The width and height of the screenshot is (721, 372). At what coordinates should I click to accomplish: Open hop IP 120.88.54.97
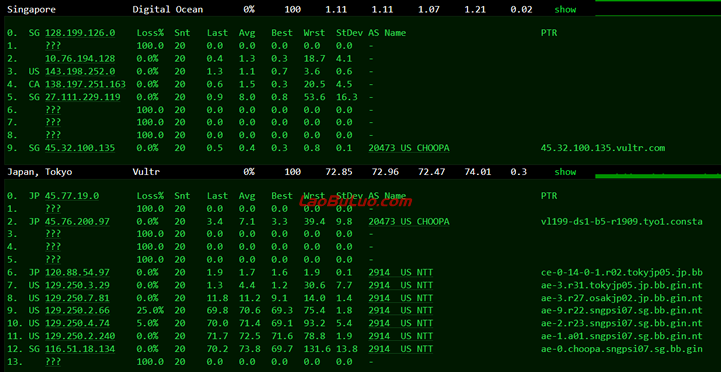pyautogui.click(x=77, y=272)
